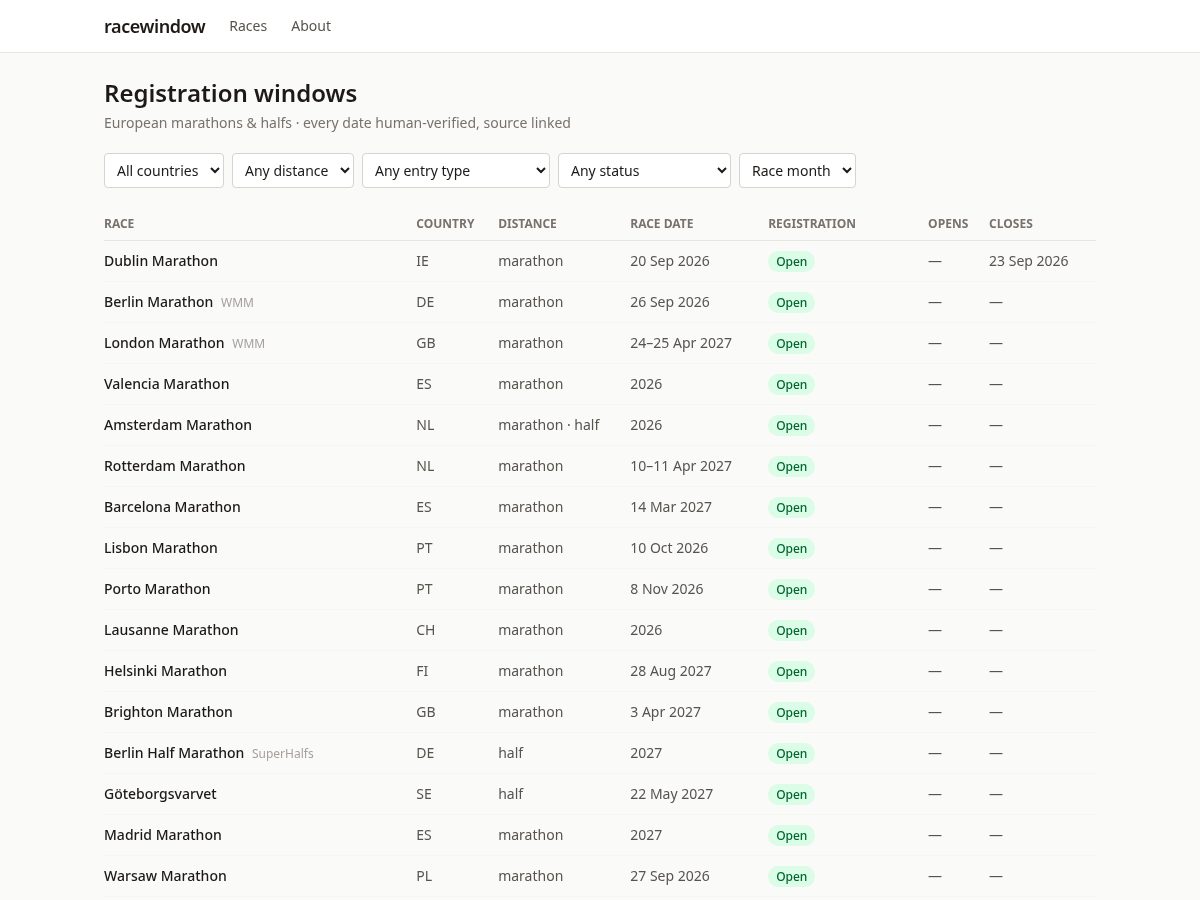Viewport: 1200px width, 900px height.
Task: Click the RACE DATE column header
Action: (x=661, y=224)
